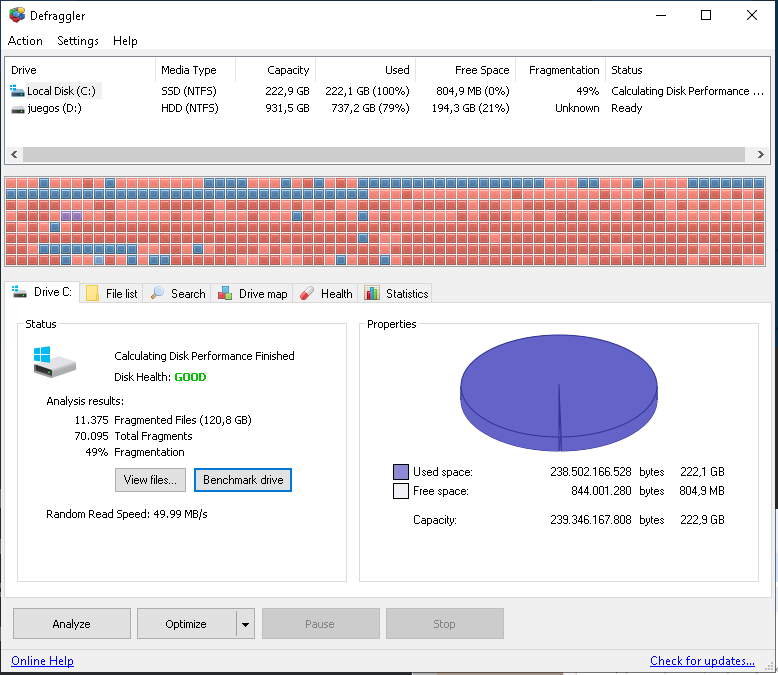Click the File list folder icon
The height and width of the screenshot is (675, 778).
92,293
